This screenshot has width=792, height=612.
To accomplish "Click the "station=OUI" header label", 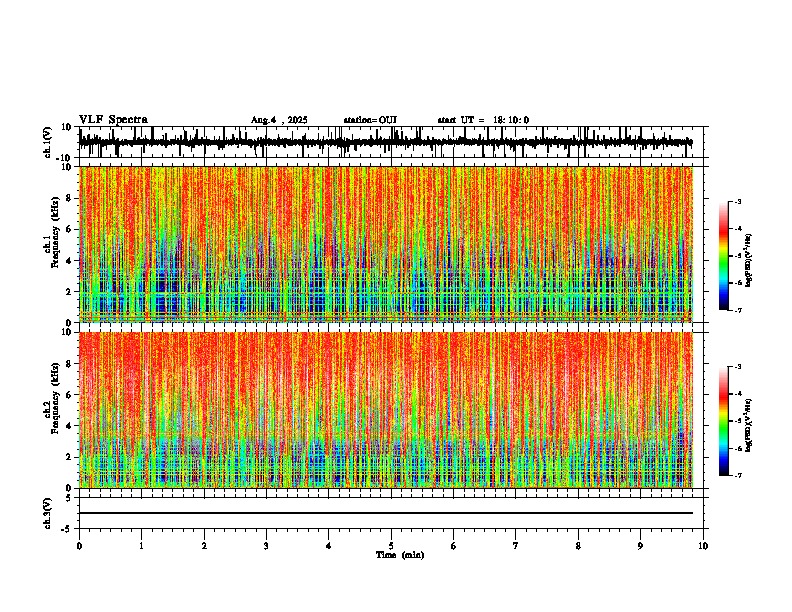I will pyautogui.click(x=370, y=120).
